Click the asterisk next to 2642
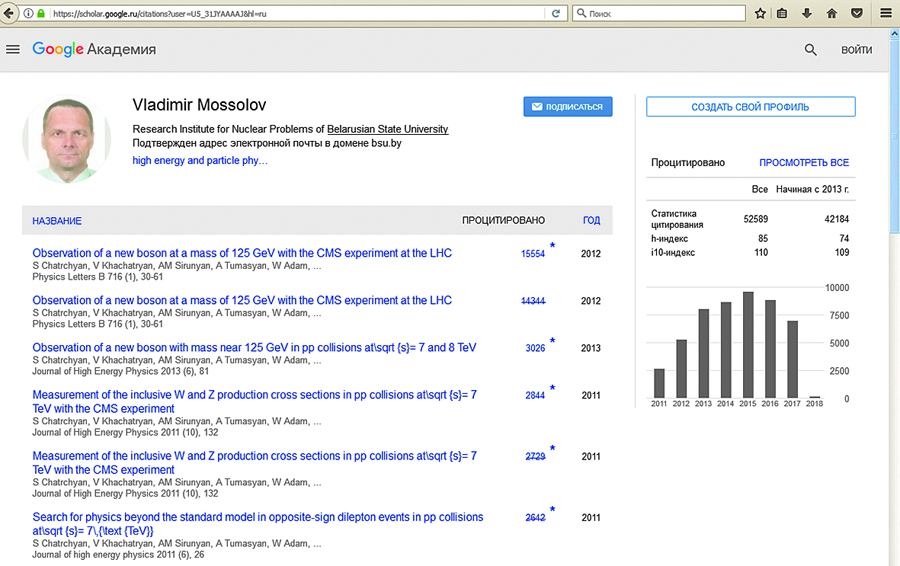The width and height of the screenshot is (900, 566). tap(552, 510)
